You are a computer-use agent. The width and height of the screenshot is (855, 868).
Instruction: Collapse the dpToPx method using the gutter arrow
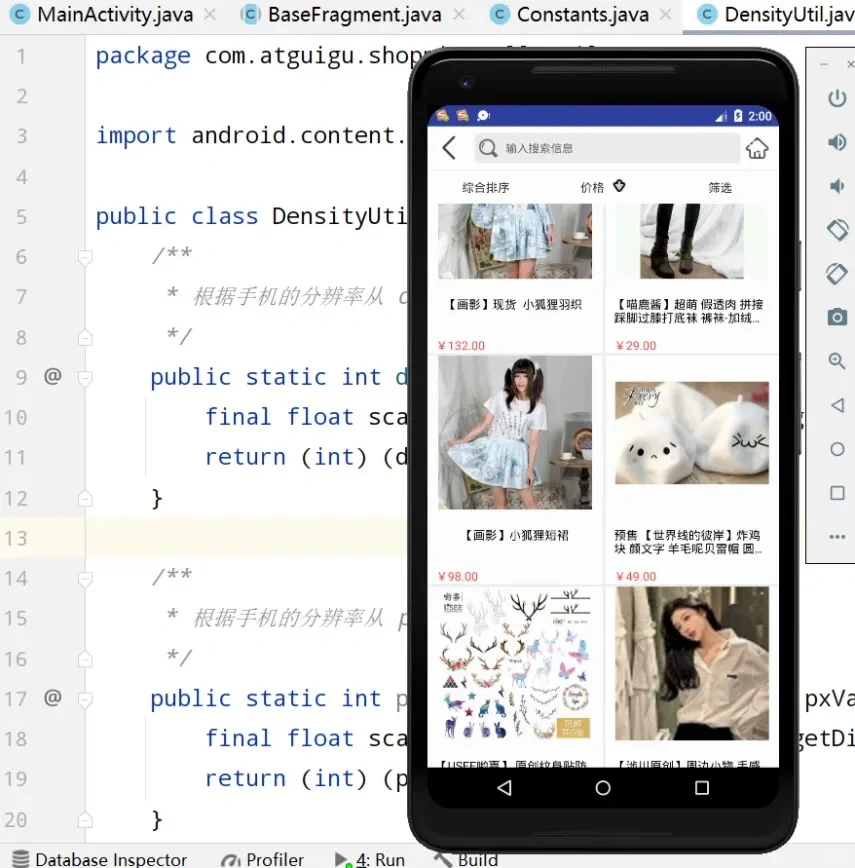point(85,377)
